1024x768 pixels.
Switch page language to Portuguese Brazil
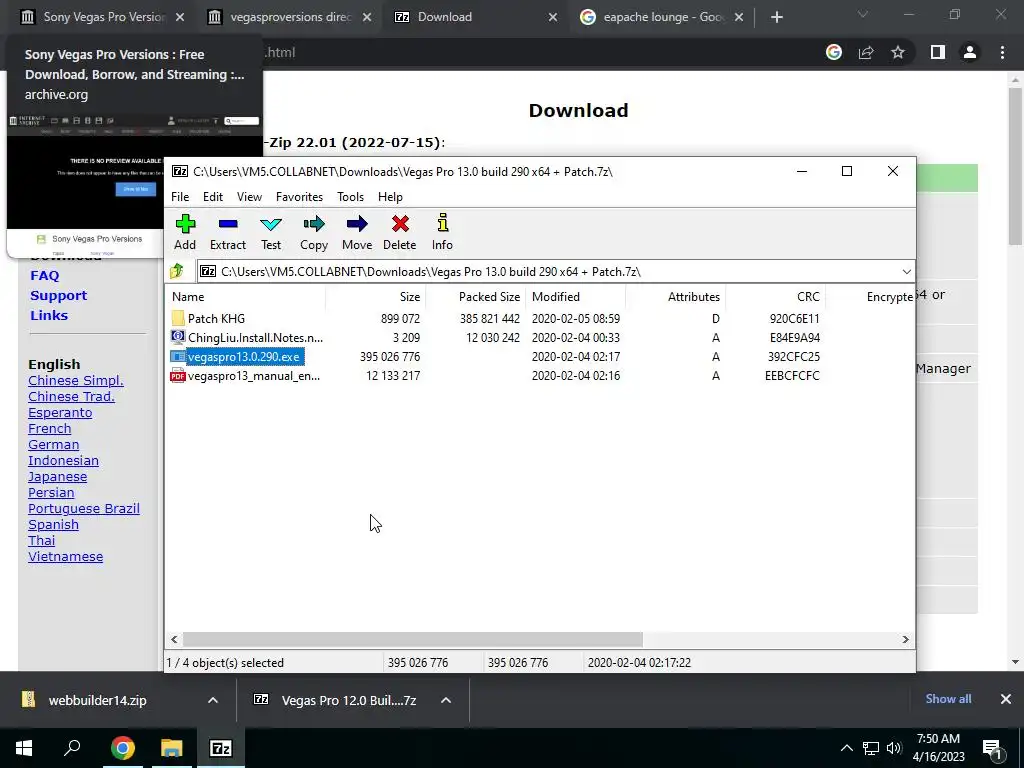[x=84, y=509]
